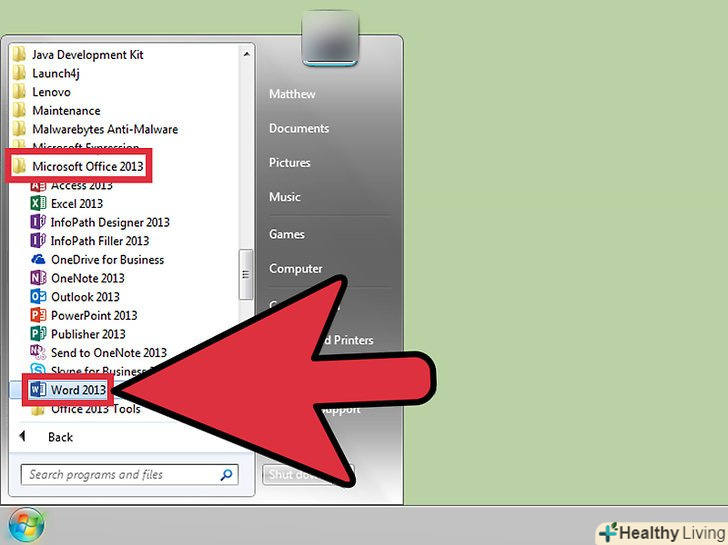Open Computer

click(295, 268)
